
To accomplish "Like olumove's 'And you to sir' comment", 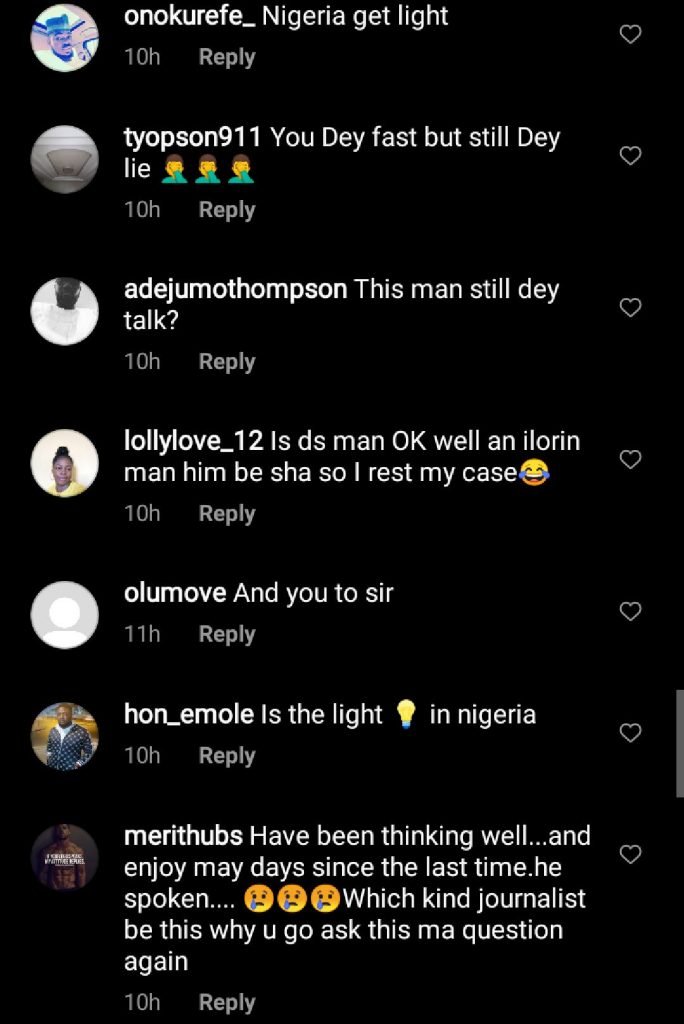I will 630,611.
